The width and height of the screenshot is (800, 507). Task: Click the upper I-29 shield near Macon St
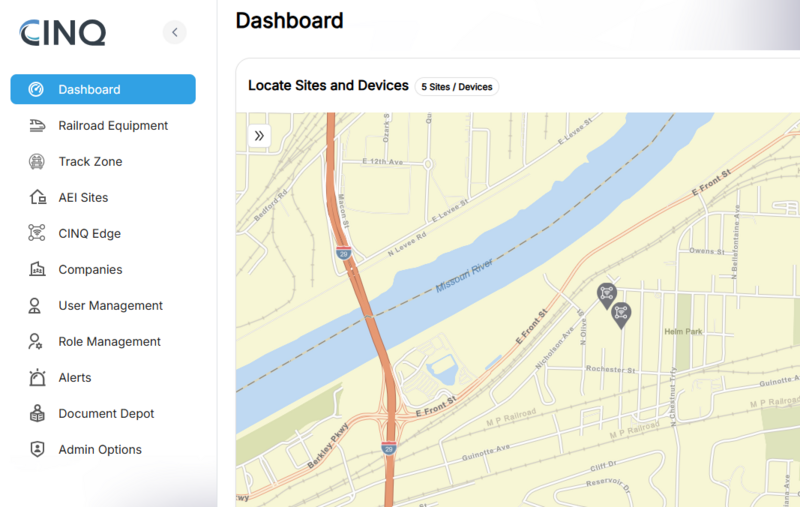344,252
